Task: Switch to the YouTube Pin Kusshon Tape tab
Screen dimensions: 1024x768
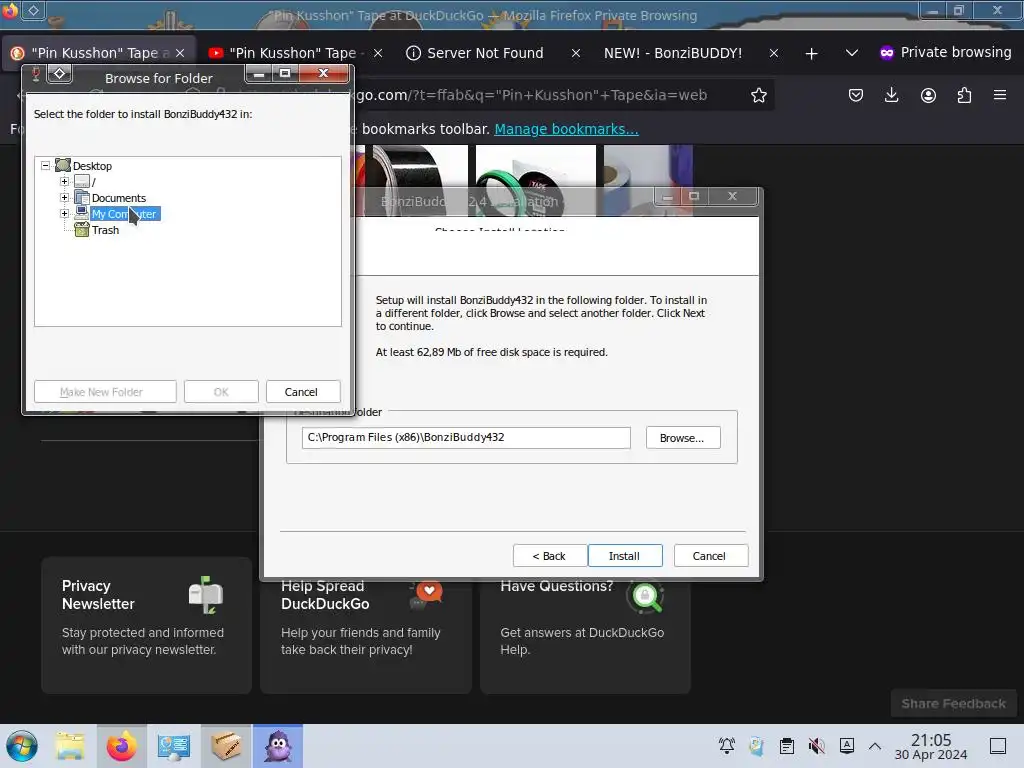Action: click(294, 53)
